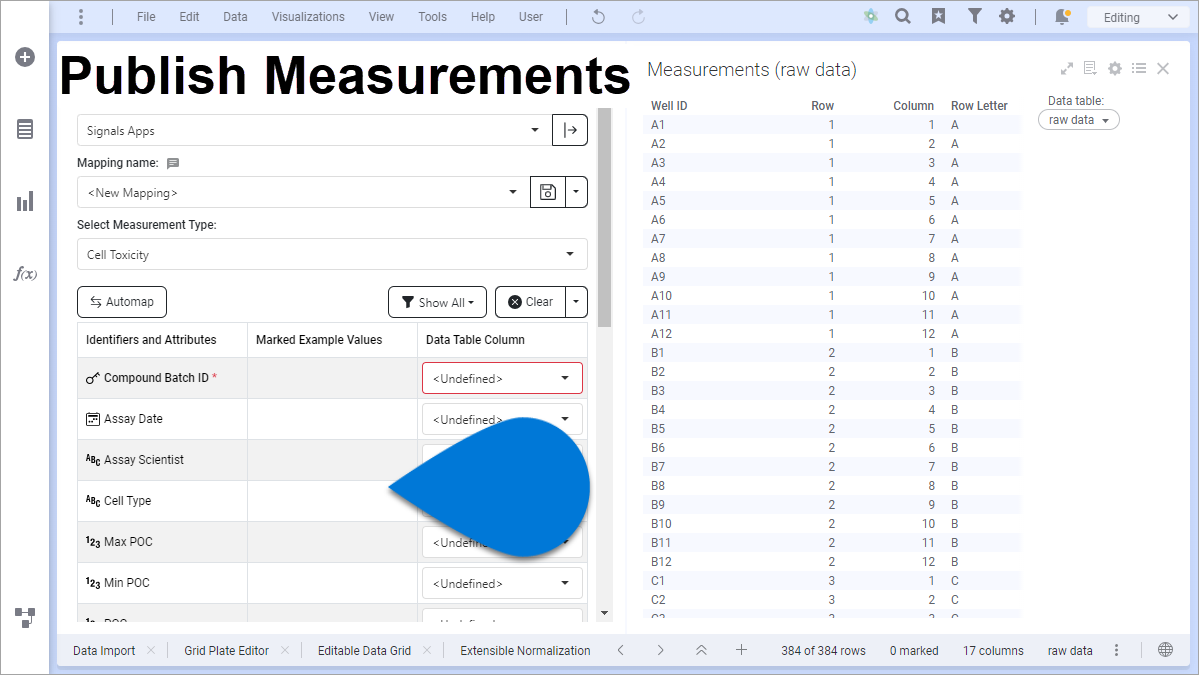Maximize the Measurements visualization
This screenshot has height=675, width=1199.
1067,69
